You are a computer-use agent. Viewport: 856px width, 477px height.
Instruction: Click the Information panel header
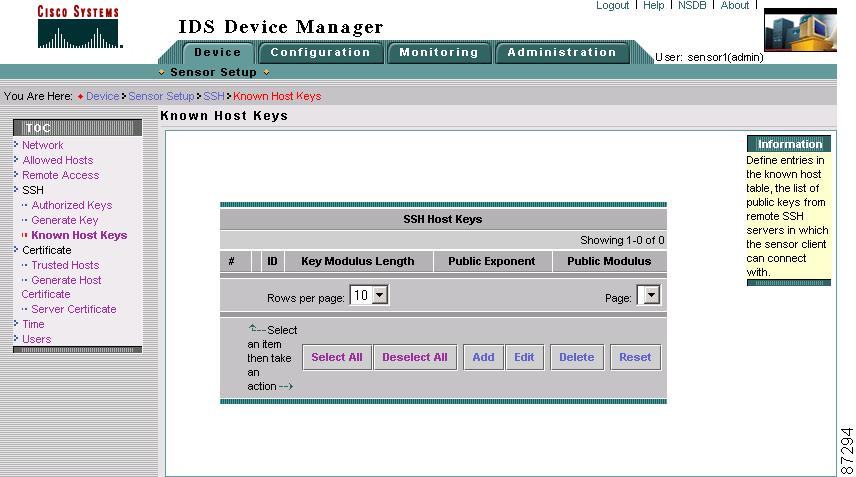tap(789, 144)
